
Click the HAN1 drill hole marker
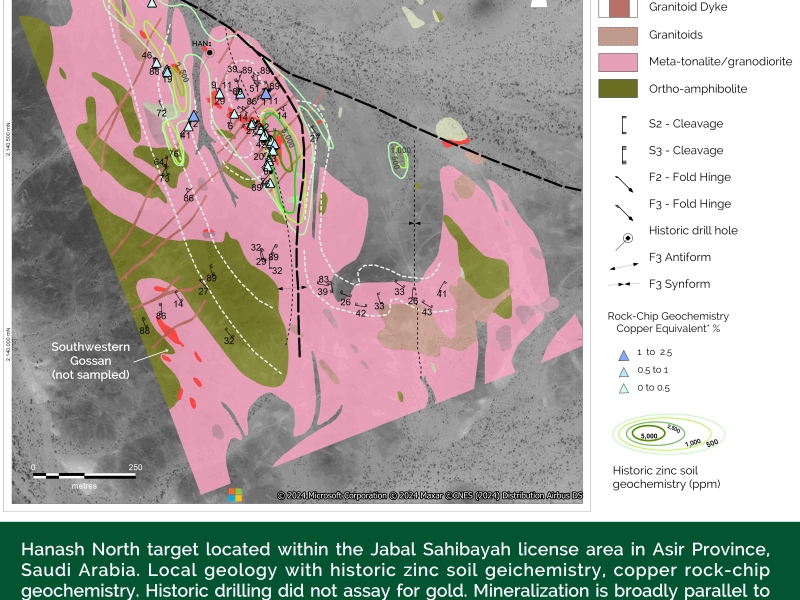coord(209,52)
